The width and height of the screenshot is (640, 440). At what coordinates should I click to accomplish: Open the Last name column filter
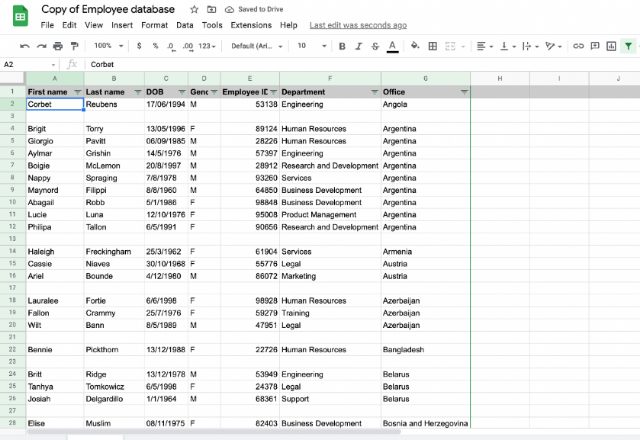[138, 92]
